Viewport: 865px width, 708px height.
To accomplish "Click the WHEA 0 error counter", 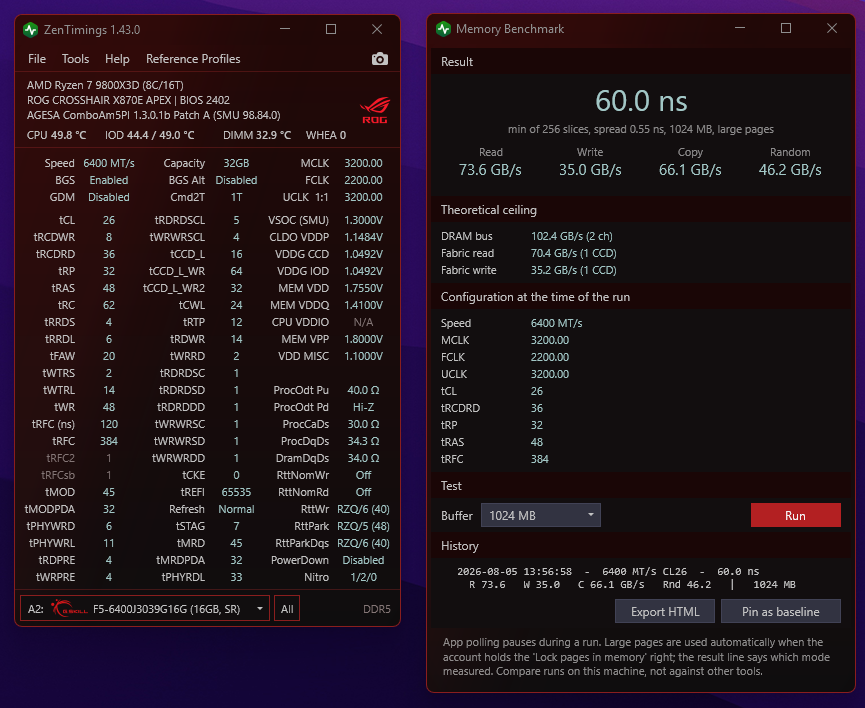I will (x=325, y=135).
